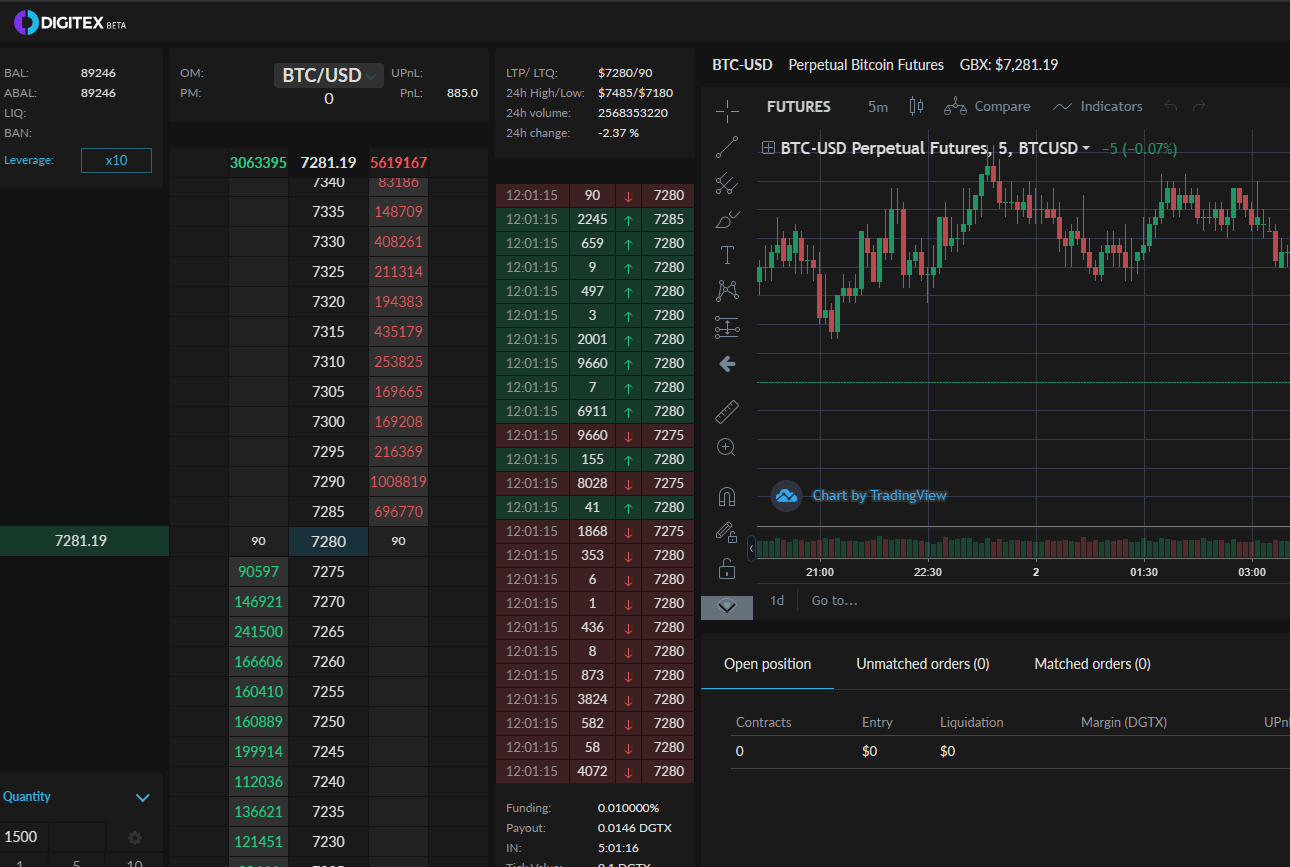Screen dimensions: 1290x867
Task: Toggle stay in drawing mode
Action: [727, 533]
